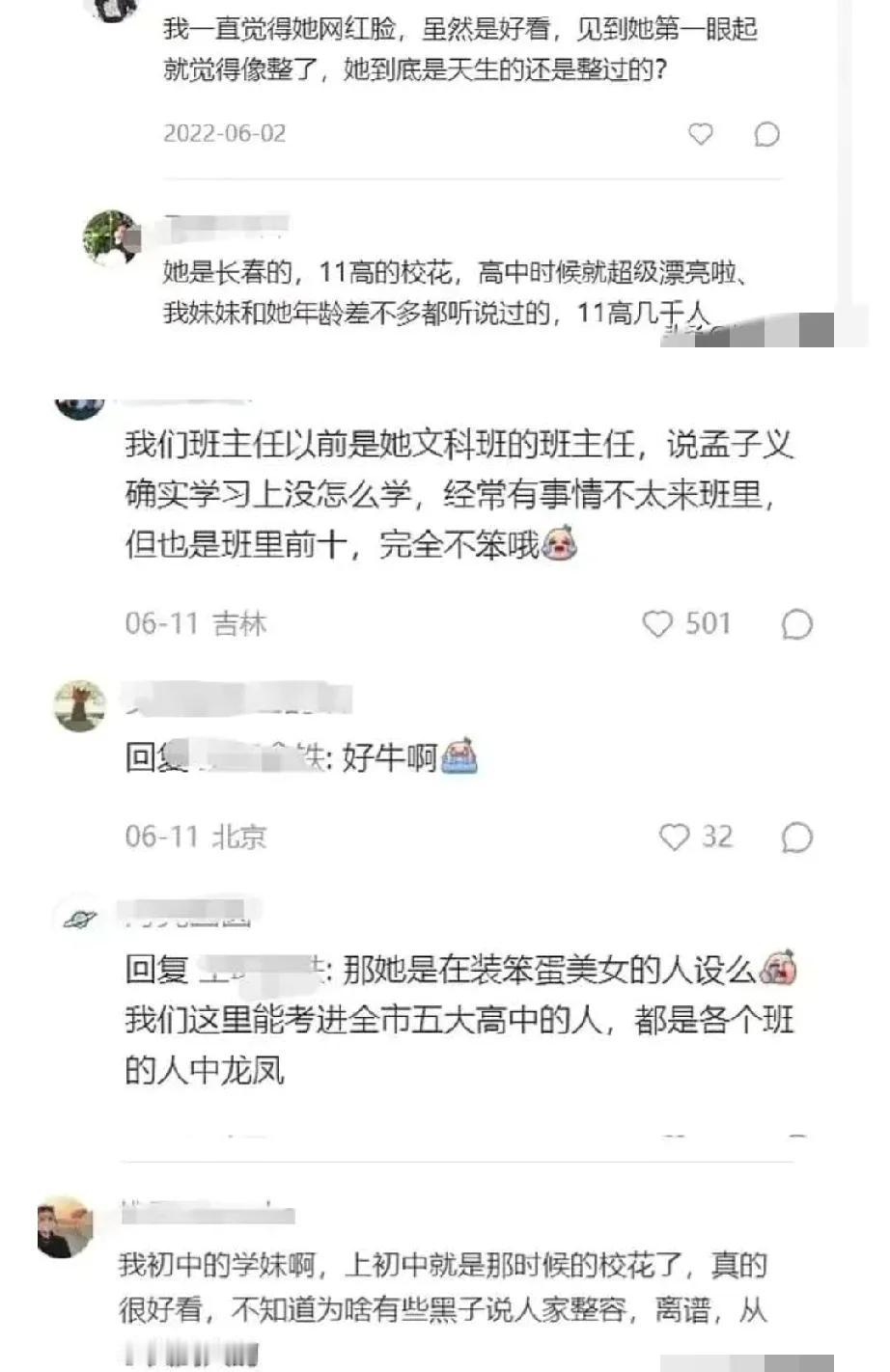Open avatar of the 长春 11高 commenter
The height and width of the screenshot is (1372, 890).
tap(111, 237)
